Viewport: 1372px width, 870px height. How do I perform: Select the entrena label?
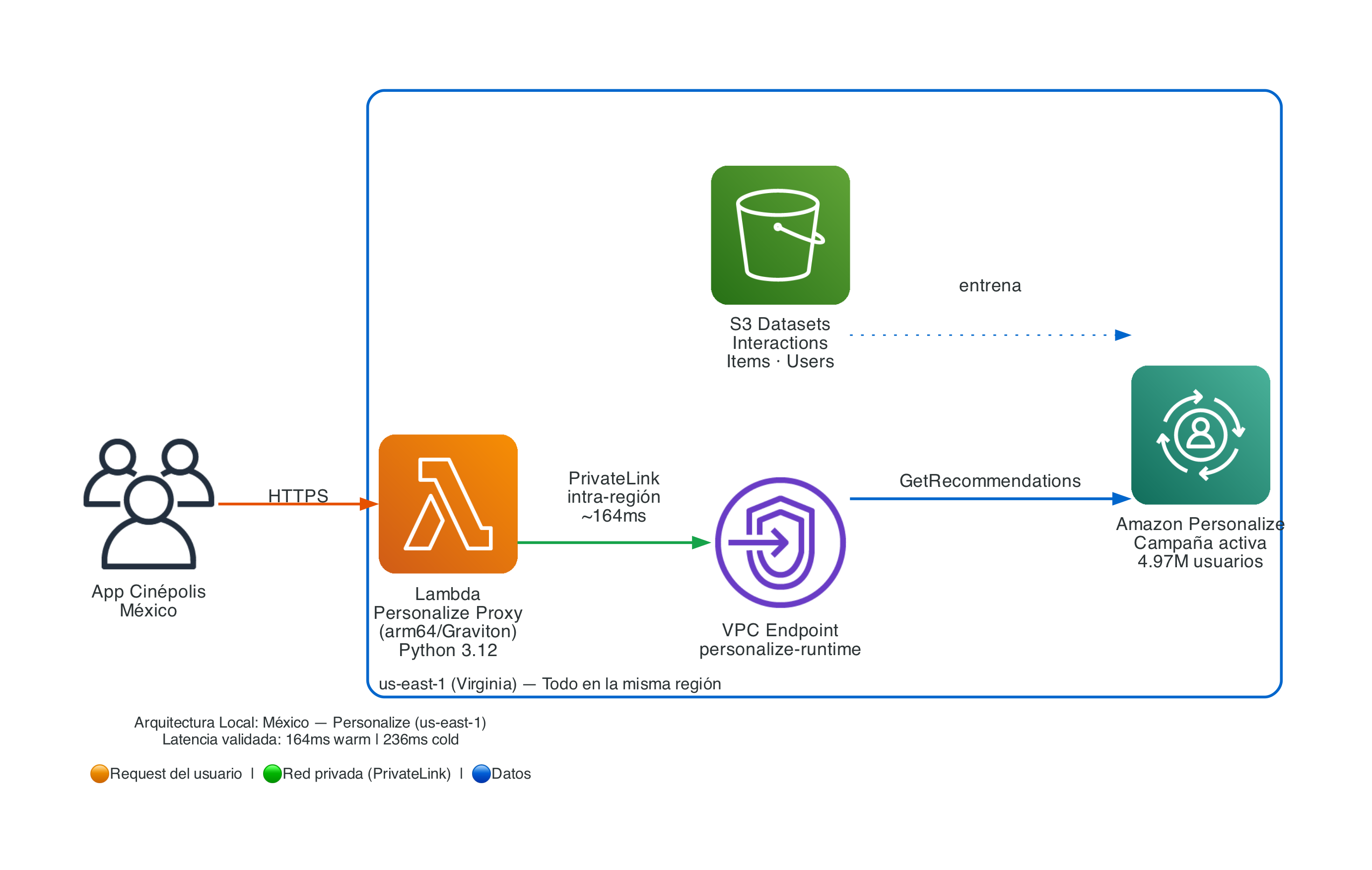990,285
